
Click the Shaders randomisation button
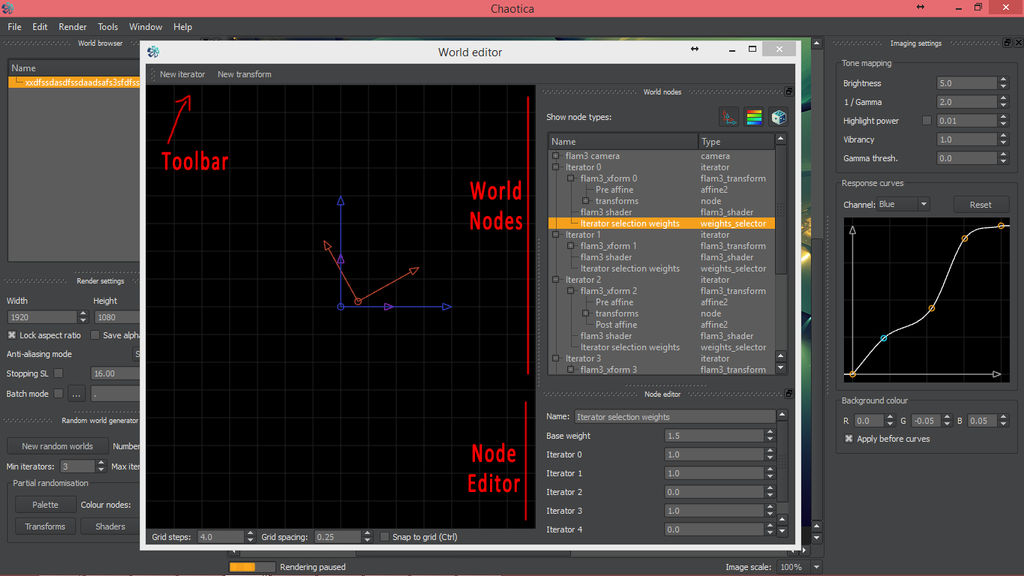[110, 526]
